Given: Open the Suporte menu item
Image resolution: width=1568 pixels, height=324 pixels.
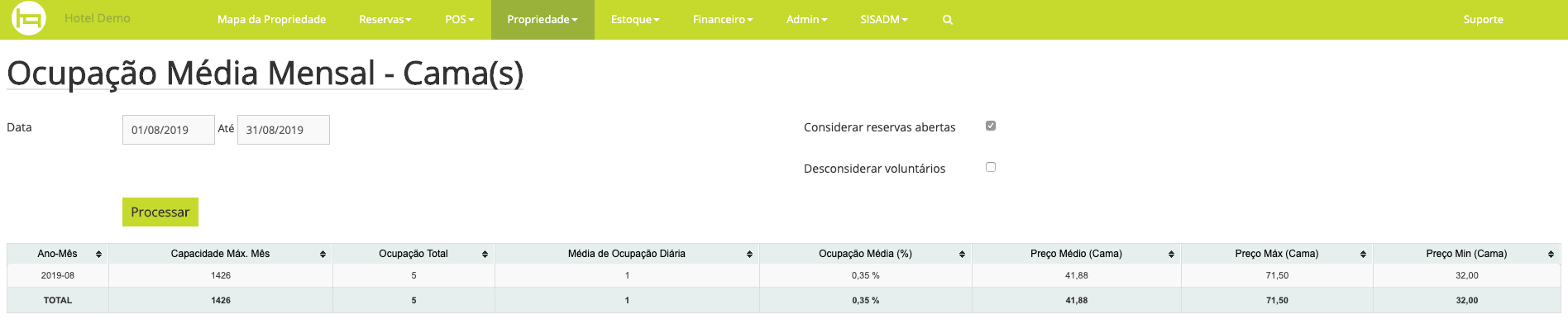Looking at the screenshot, I should click(1483, 20).
